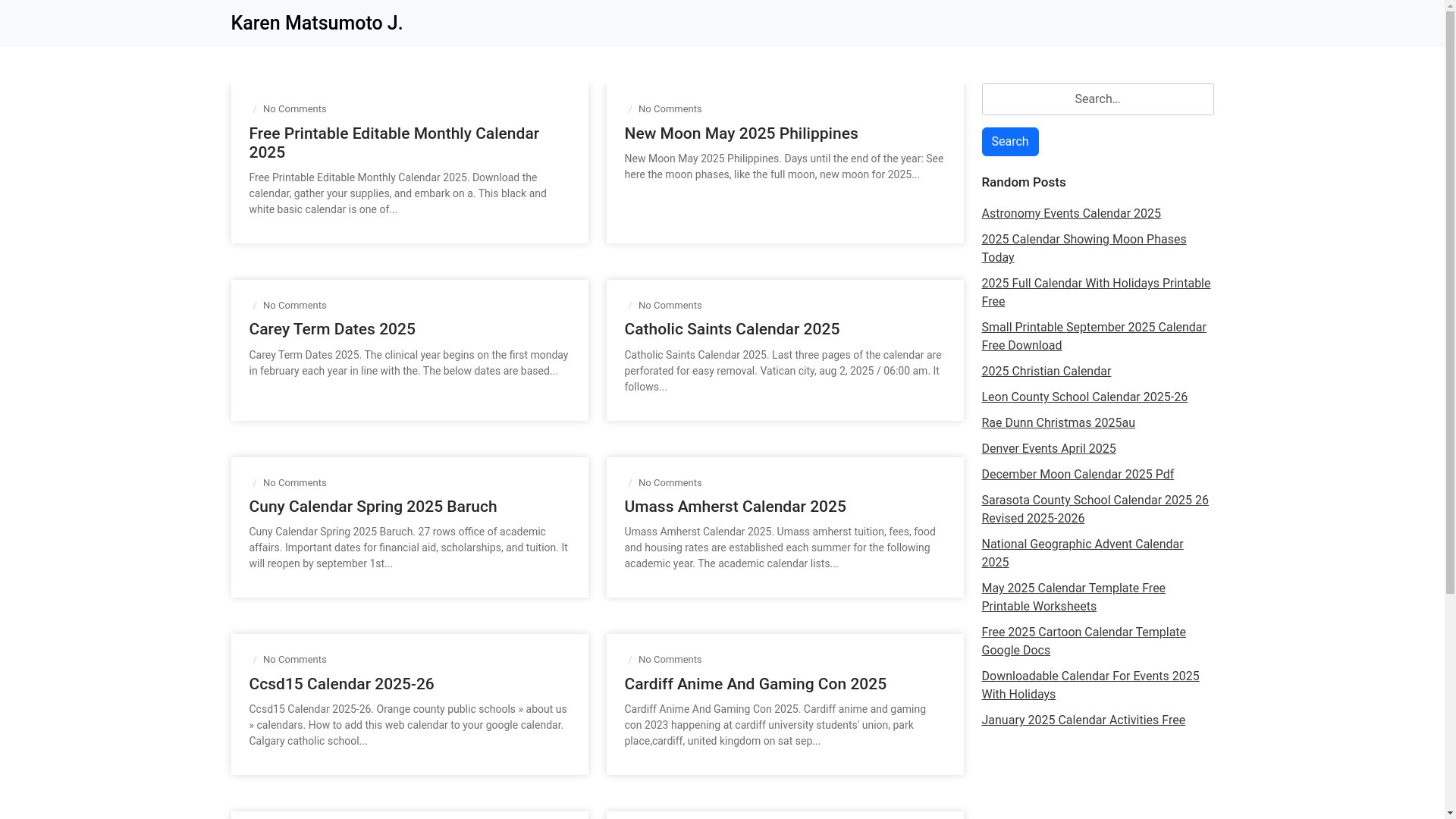1456x819 pixels.
Task: Open December Moon Calendar 2025 Pdf link
Action: click(x=1078, y=475)
